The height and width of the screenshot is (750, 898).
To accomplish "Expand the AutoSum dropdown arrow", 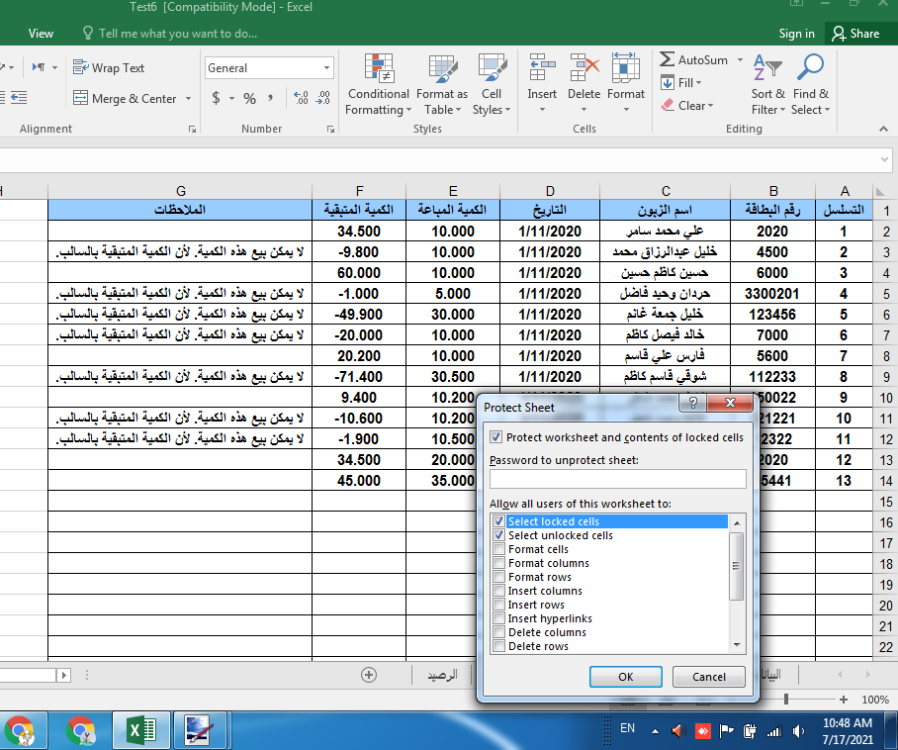I will click(x=740, y=60).
